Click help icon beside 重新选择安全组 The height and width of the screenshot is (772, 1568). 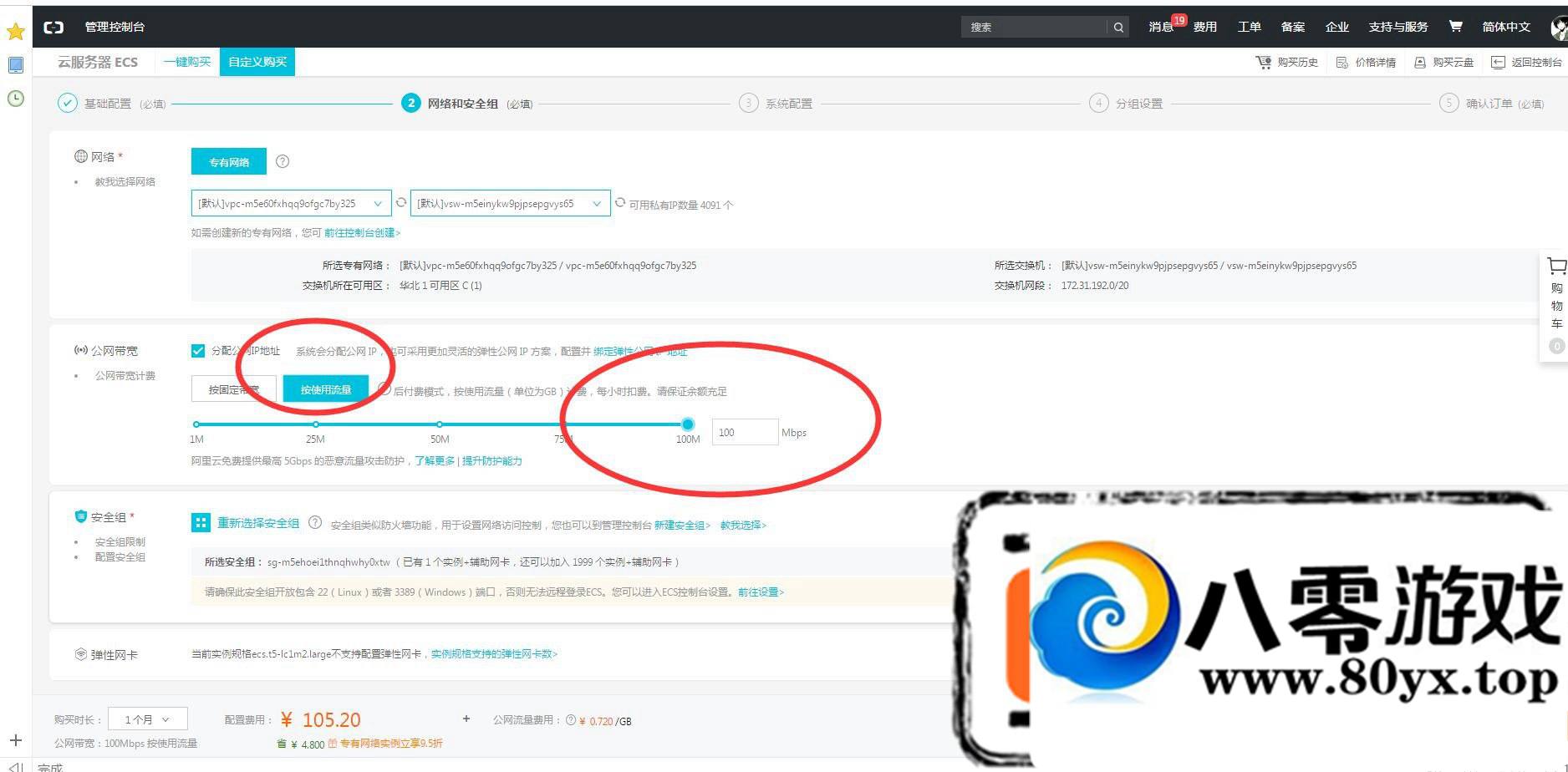(315, 523)
